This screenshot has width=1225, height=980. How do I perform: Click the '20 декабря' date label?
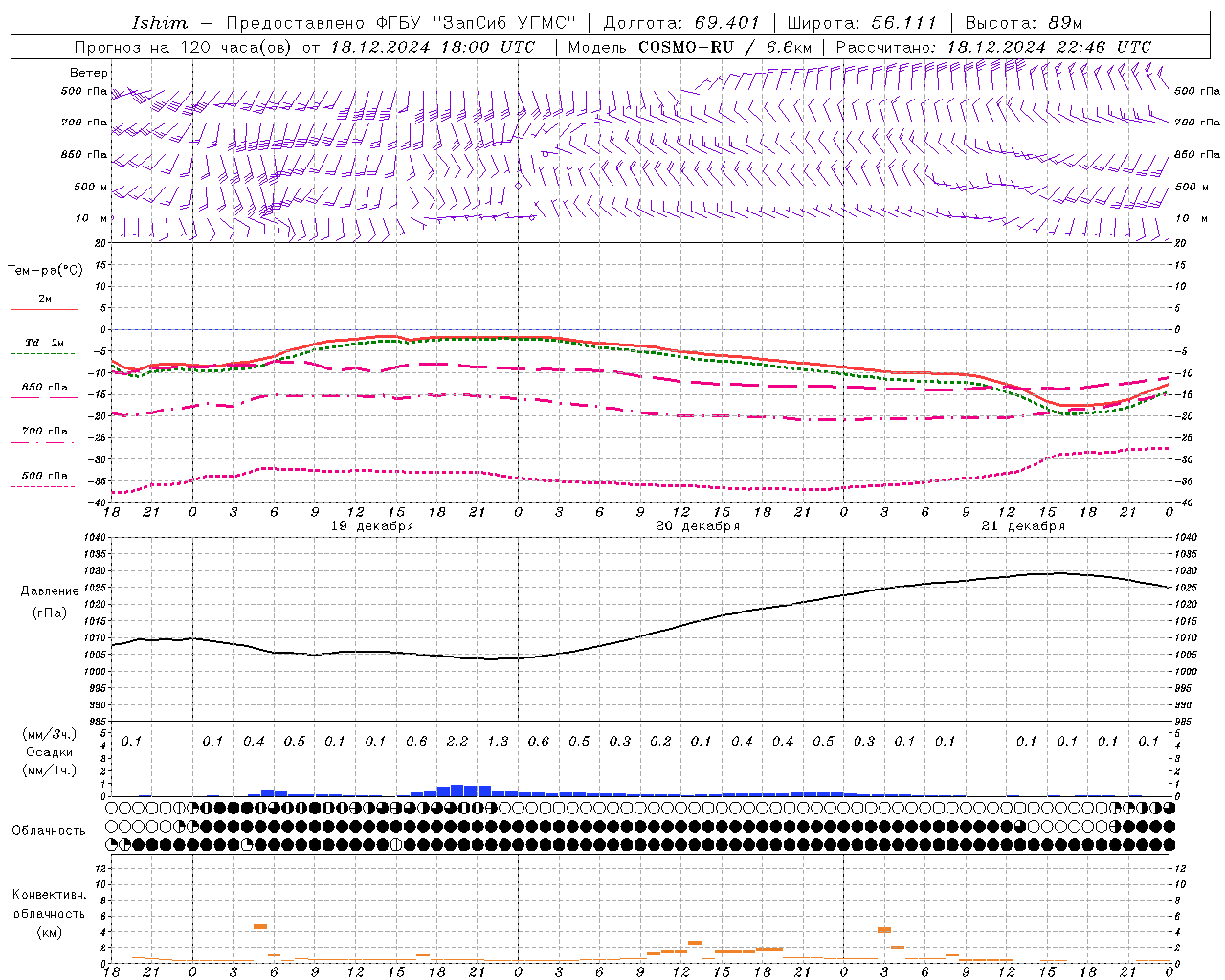click(698, 526)
